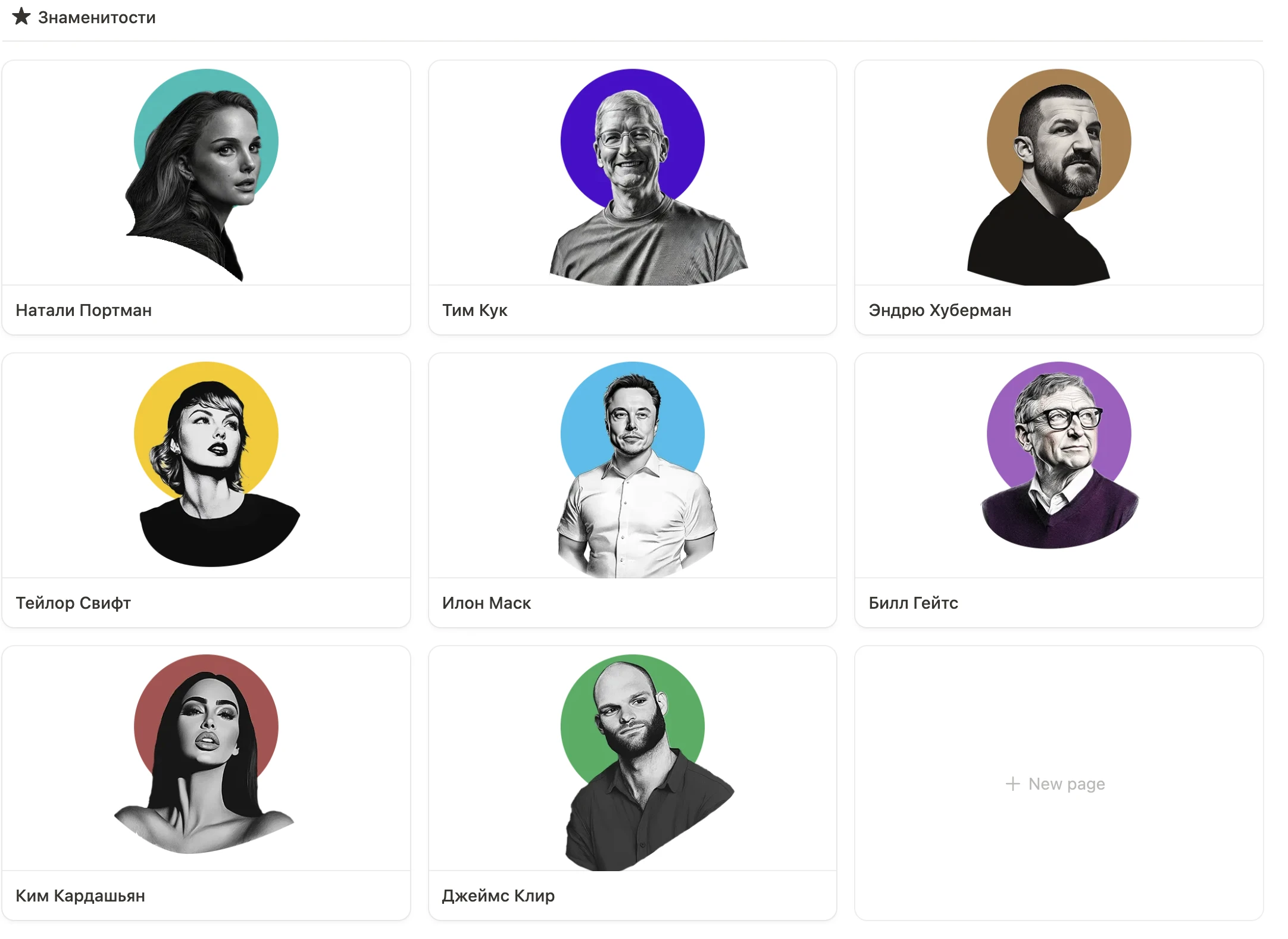Click the Илон Маск title text

click(x=487, y=603)
